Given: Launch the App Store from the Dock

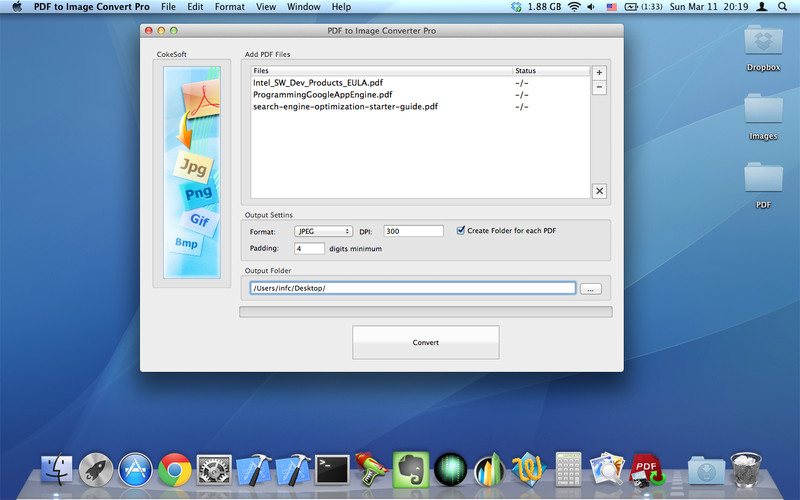Looking at the screenshot, I should pyautogui.click(x=135, y=469).
